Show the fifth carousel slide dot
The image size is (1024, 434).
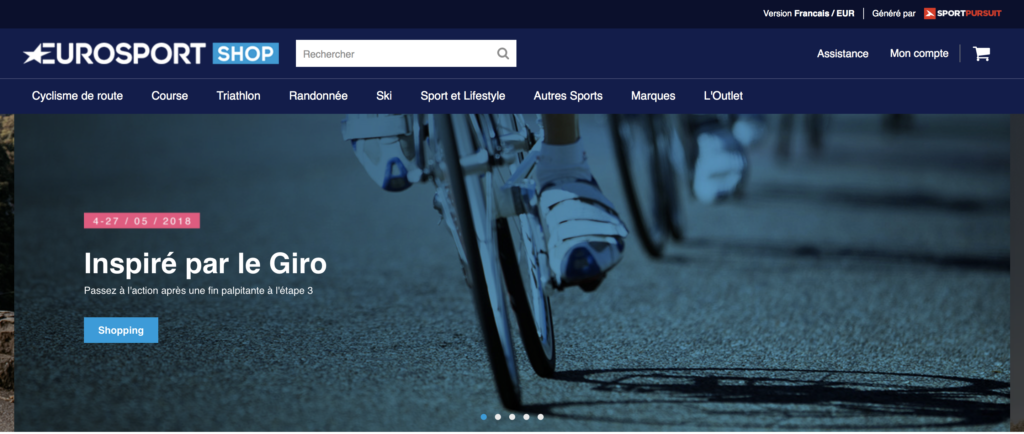540,417
